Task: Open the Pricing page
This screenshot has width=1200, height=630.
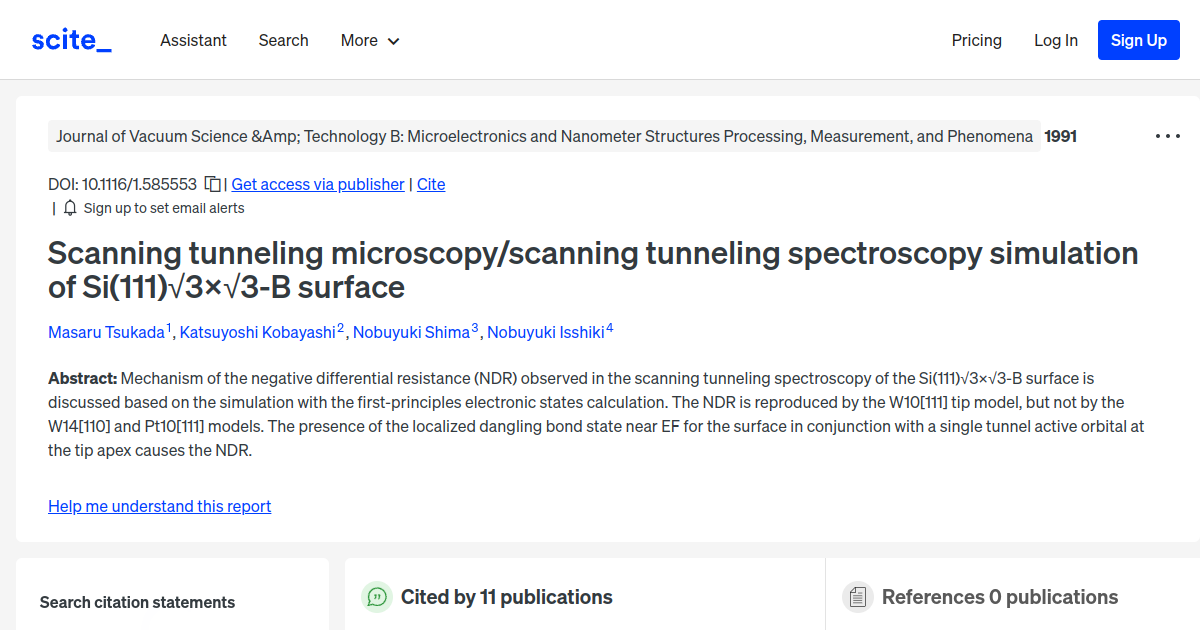Action: pyautogui.click(x=976, y=40)
